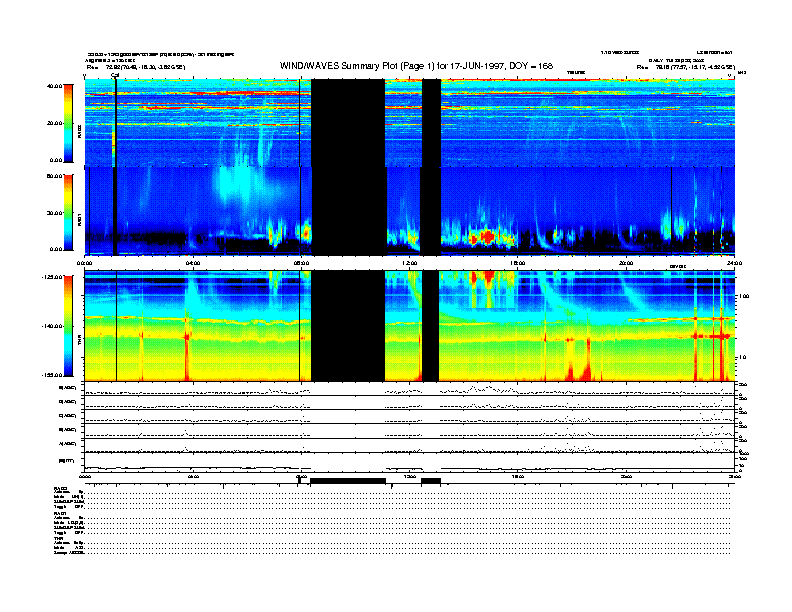Select the -140.00 TNR scale label
Image resolution: width=792 pixels, height=612 pixels.
(52, 326)
